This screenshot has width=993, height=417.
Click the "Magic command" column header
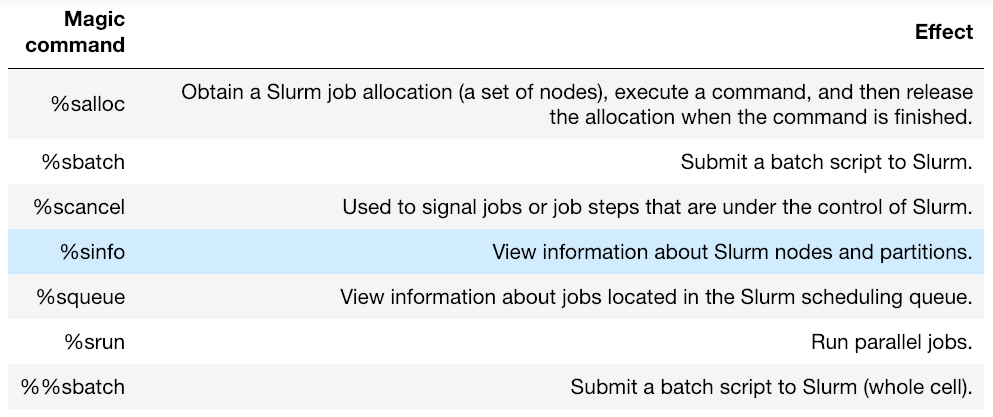[76, 33]
